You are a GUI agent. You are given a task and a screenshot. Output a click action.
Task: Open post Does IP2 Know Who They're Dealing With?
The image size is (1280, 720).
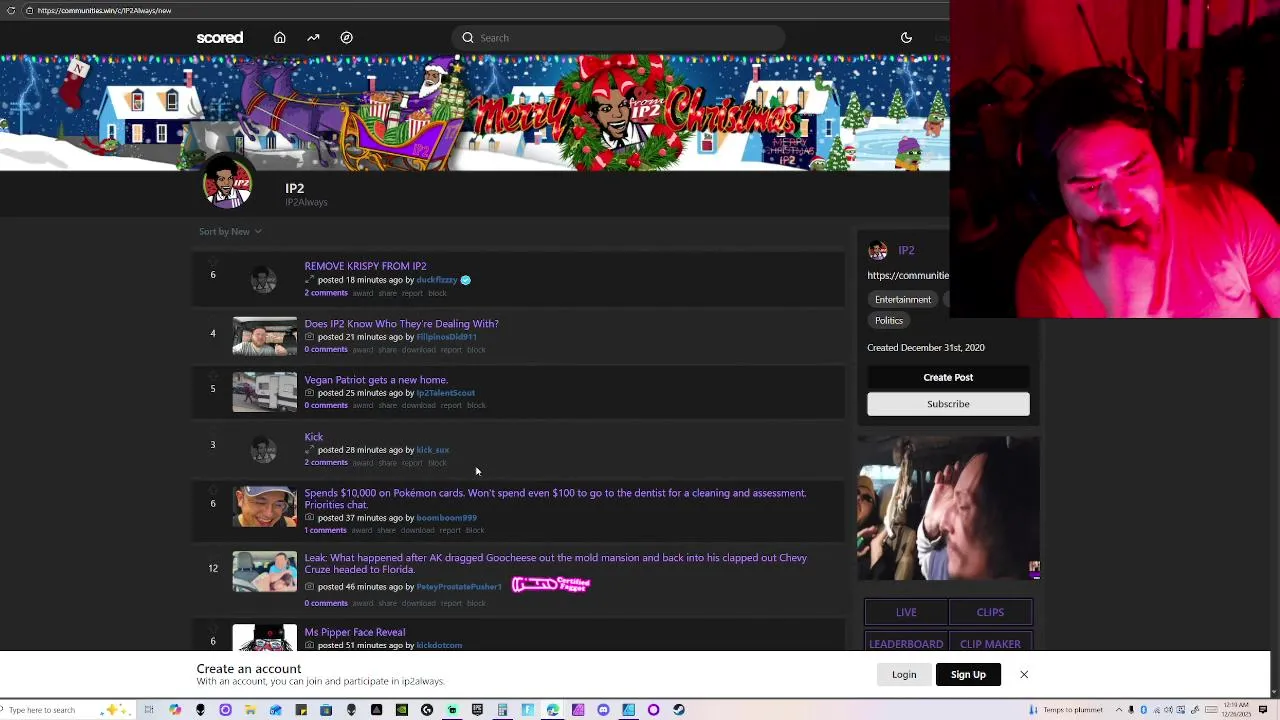401,324
